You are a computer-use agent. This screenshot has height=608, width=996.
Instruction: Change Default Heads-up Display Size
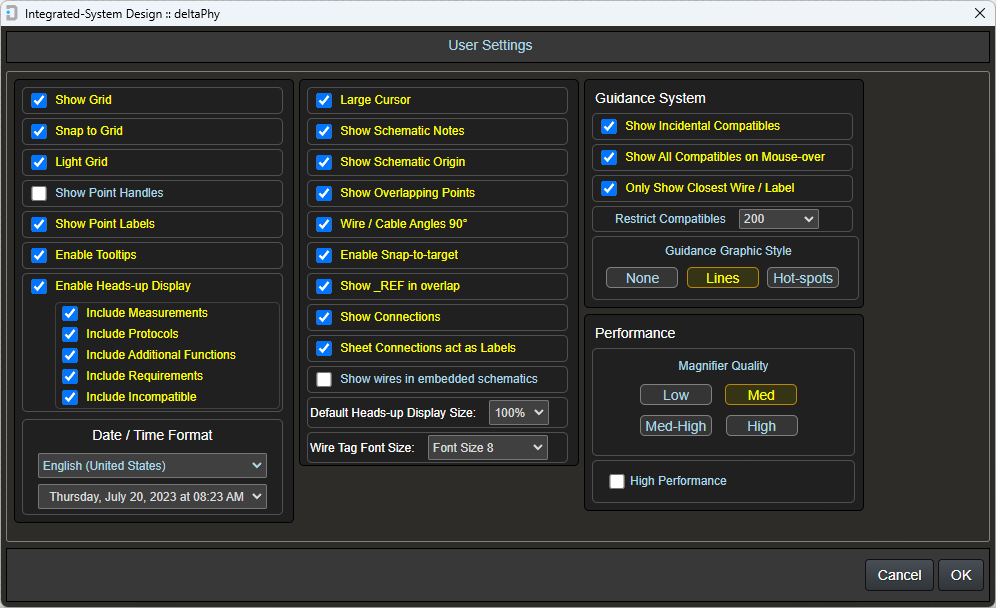click(x=518, y=412)
